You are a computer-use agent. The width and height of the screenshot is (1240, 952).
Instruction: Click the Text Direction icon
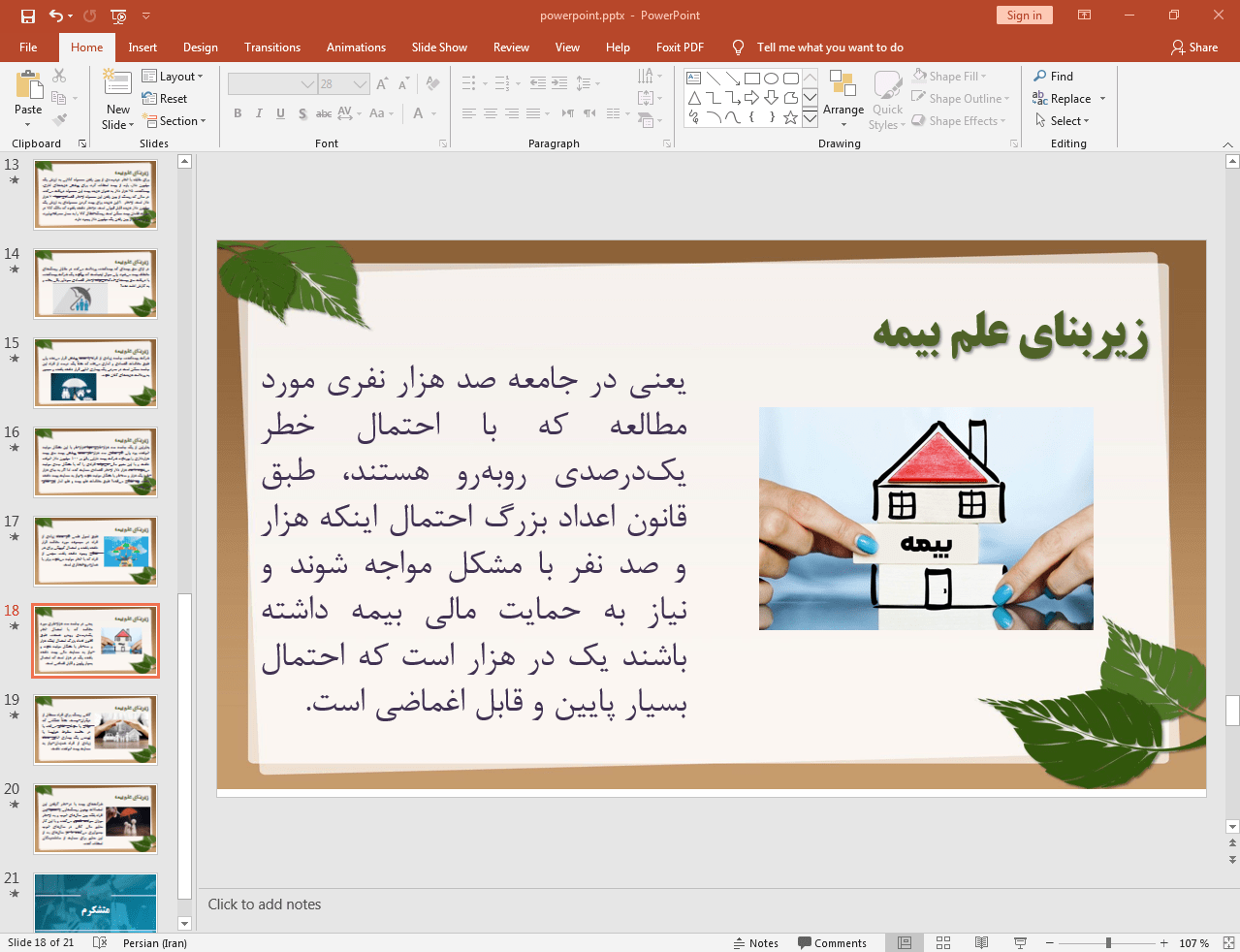point(649,76)
